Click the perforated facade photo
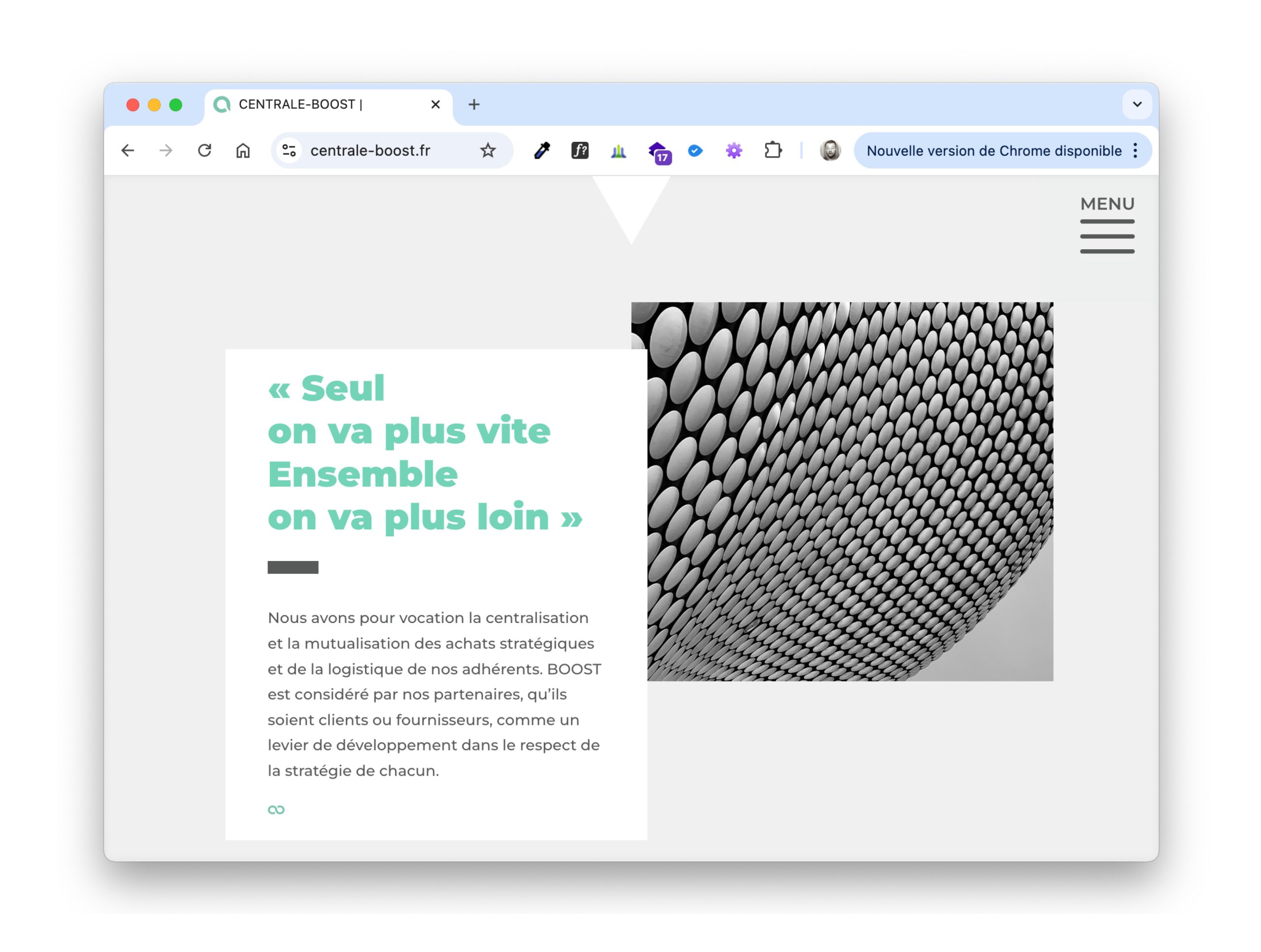 pyautogui.click(x=850, y=492)
